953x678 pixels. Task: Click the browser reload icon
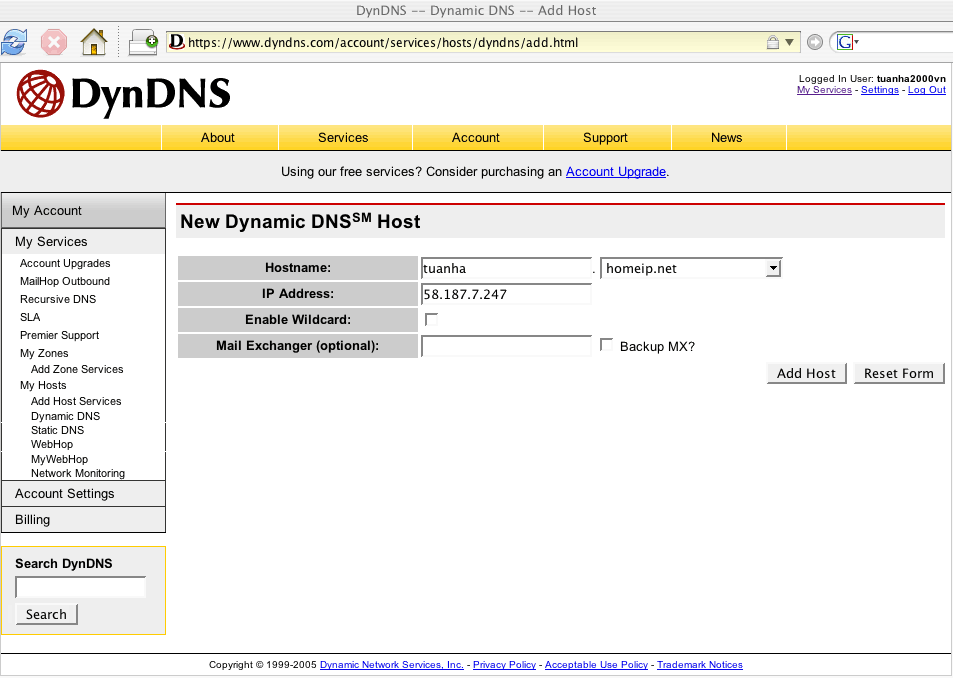[13, 43]
